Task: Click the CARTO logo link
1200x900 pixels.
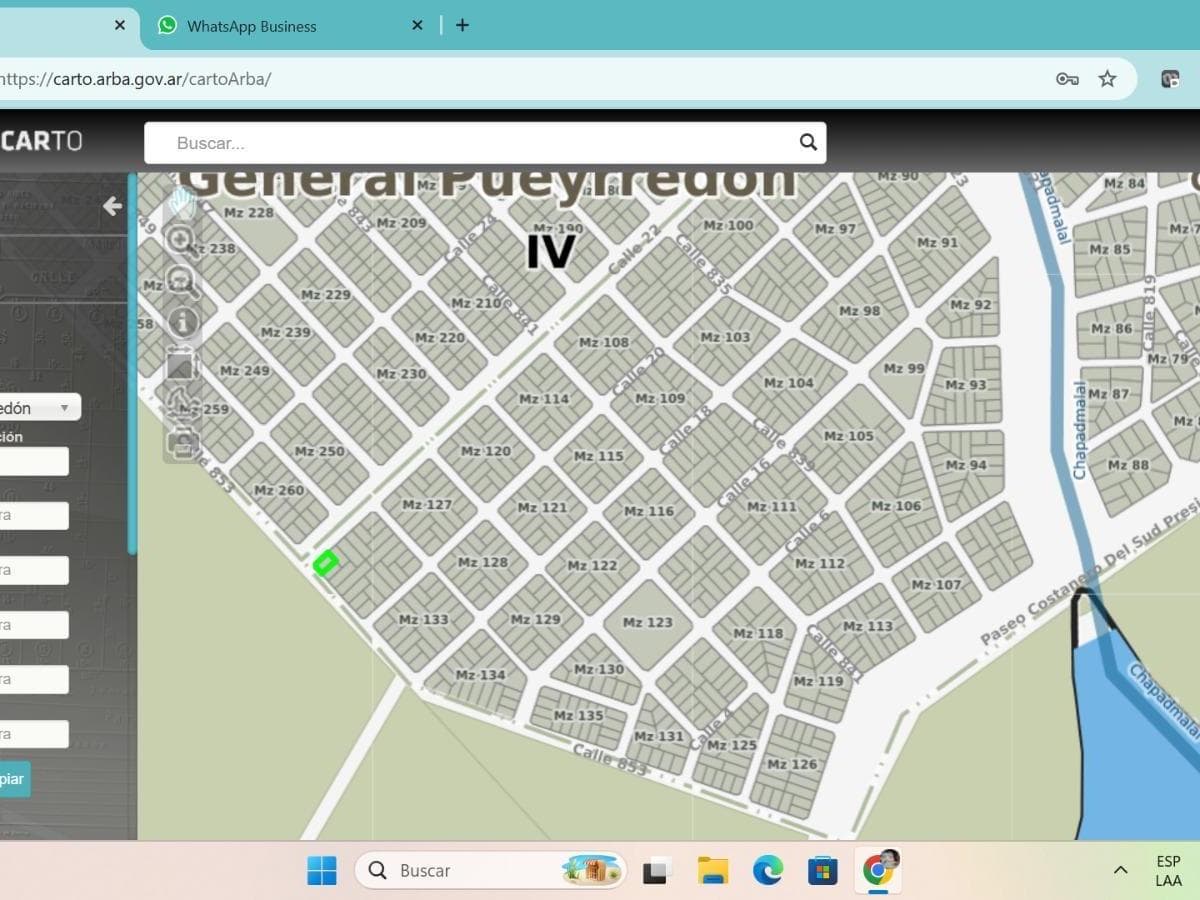Action: point(42,141)
